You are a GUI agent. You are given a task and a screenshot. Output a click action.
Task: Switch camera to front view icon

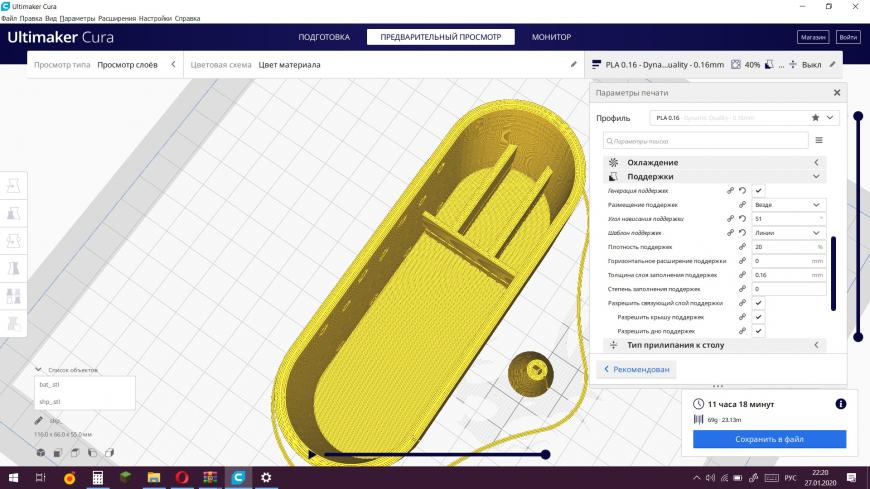pyautogui.click(x=58, y=453)
